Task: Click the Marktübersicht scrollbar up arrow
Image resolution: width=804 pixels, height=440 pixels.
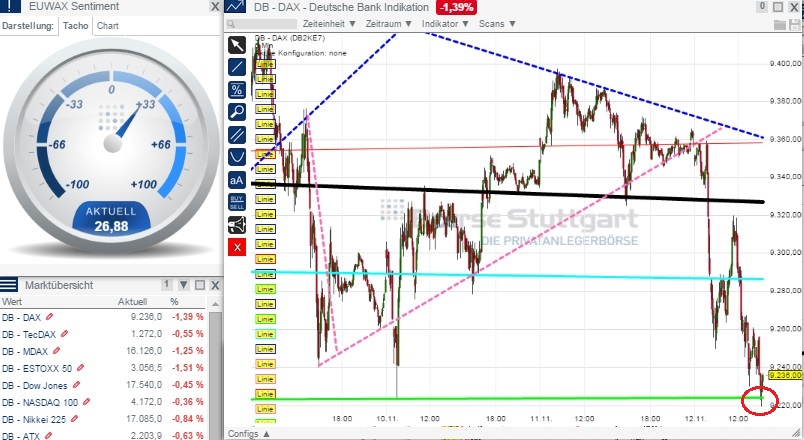Action: point(215,304)
